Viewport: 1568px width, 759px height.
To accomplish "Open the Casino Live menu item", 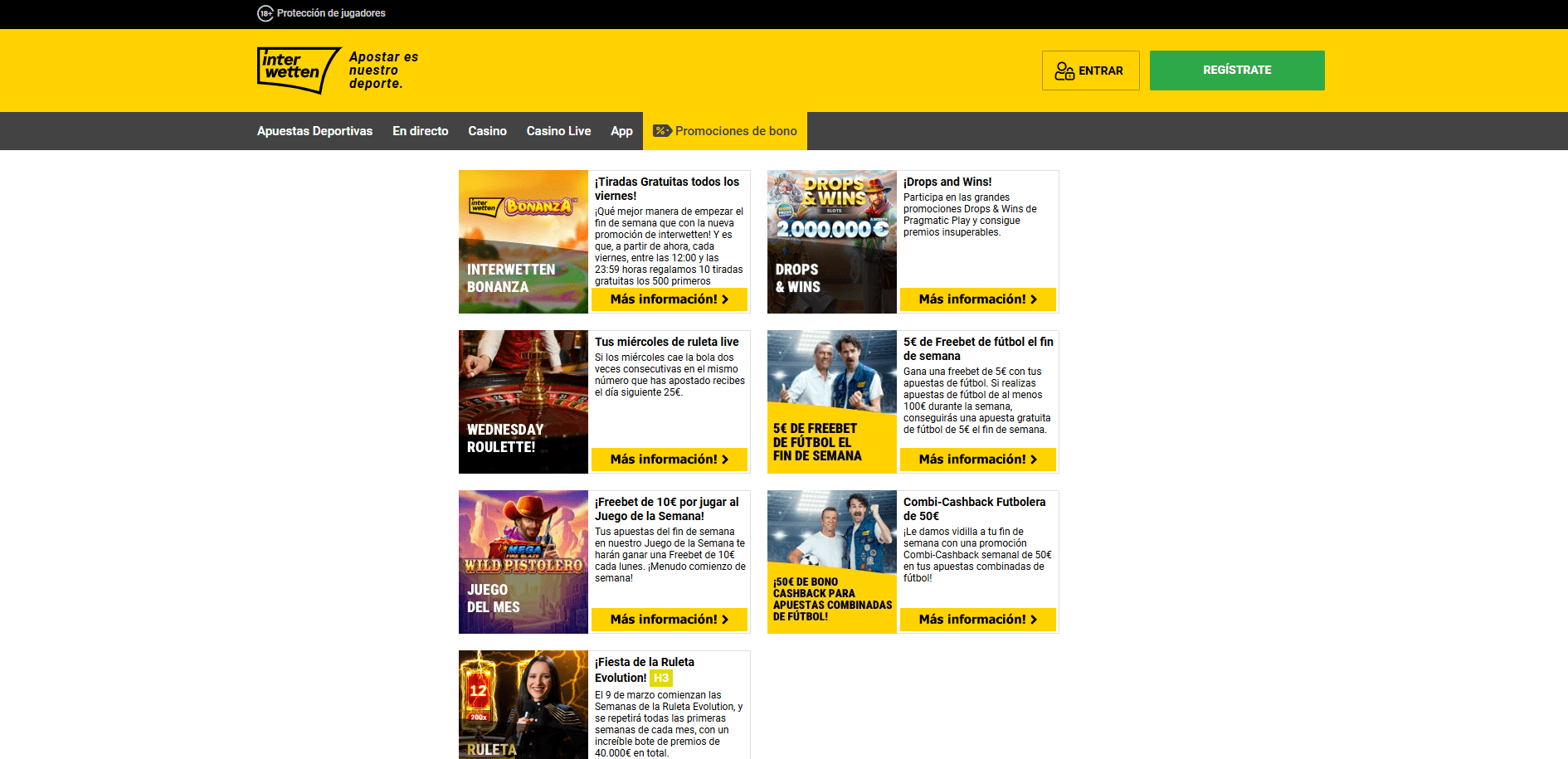I will point(558,131).
